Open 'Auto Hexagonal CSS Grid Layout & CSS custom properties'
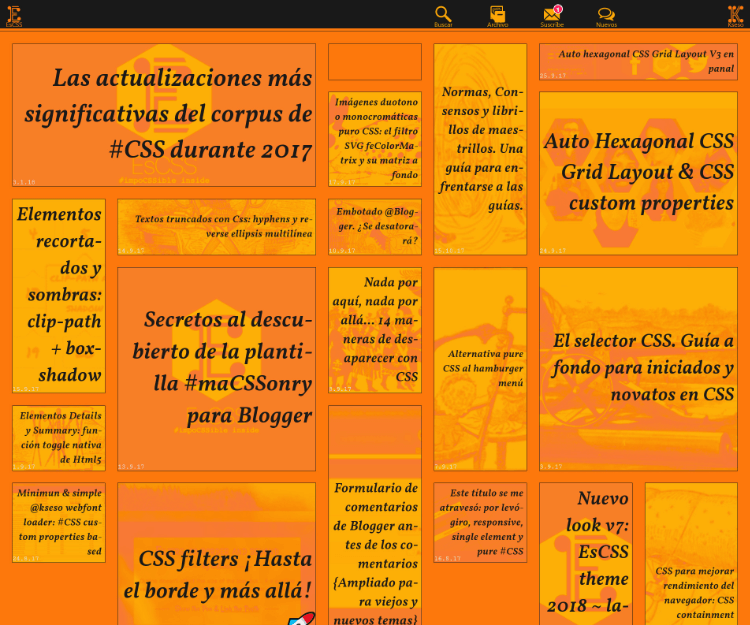750x625 pixels. 638,172
